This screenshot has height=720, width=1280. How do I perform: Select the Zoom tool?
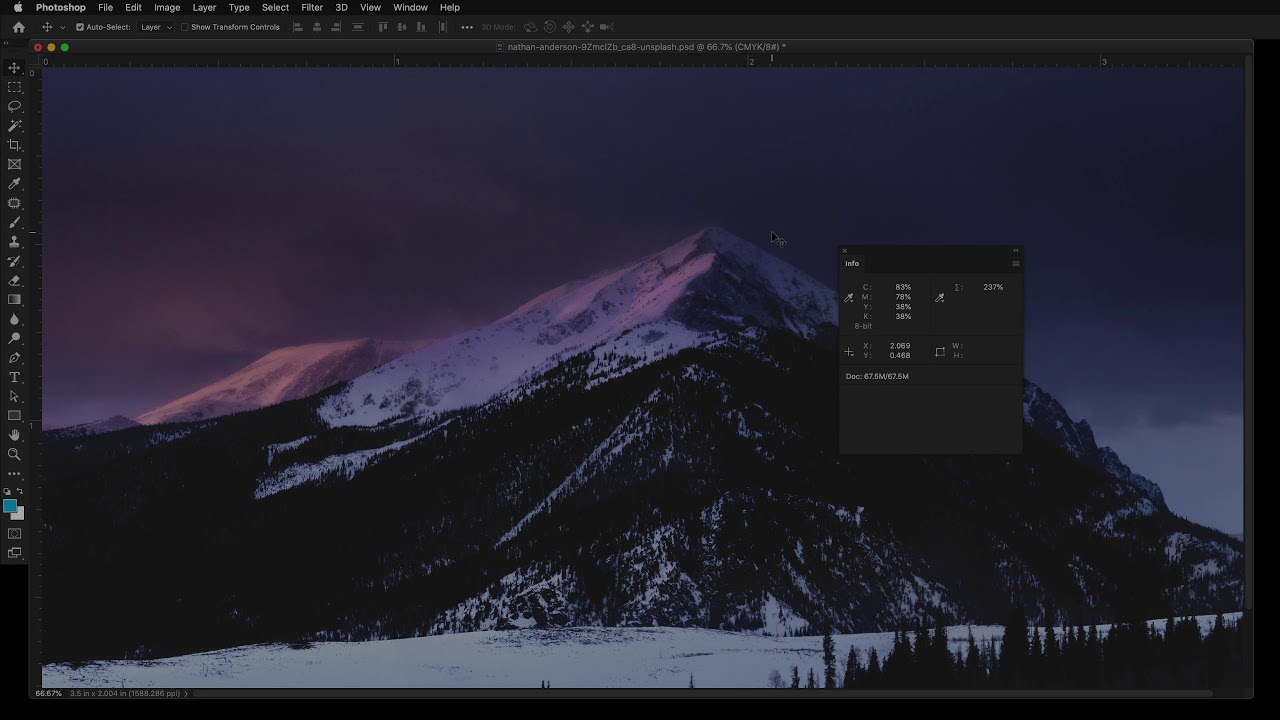click(x=14, y=454)
